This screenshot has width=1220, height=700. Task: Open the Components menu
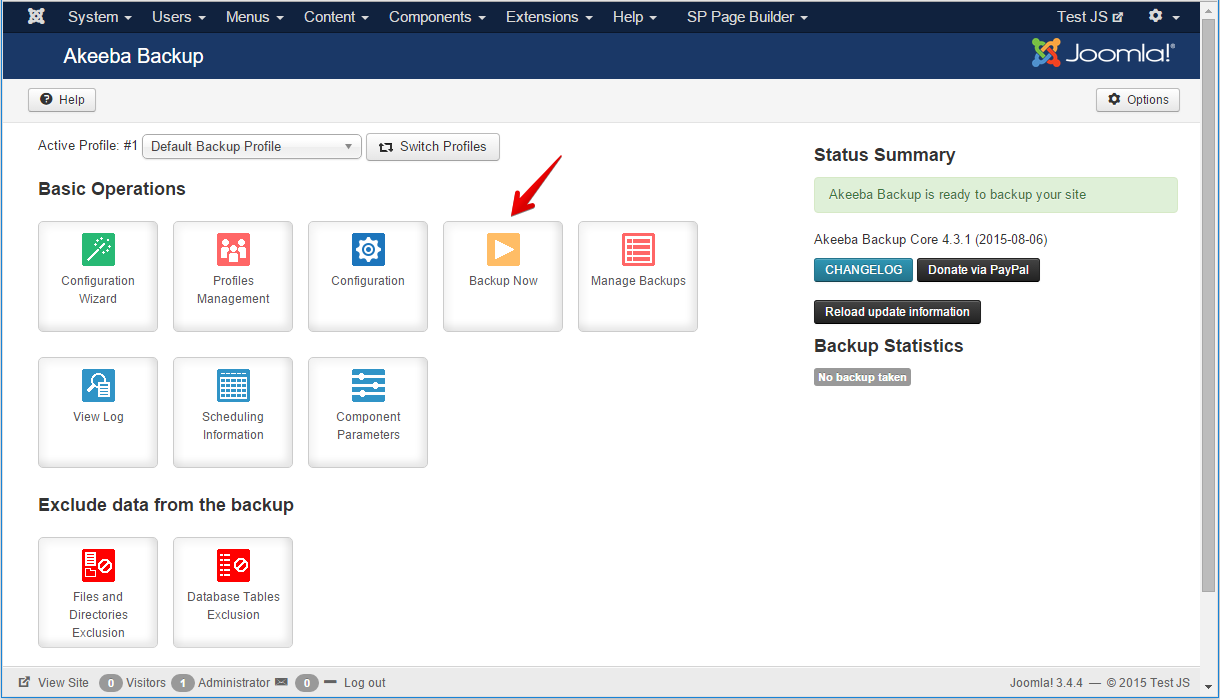tap(437, 17)
